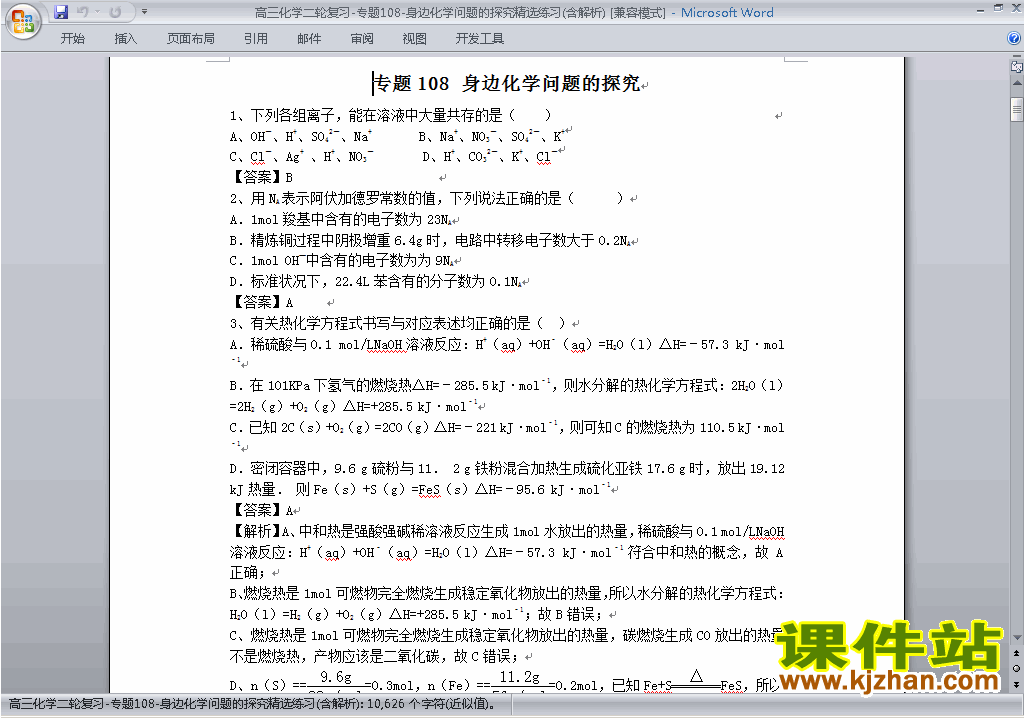
Task: Expand Customize Quick Access Toolbar dropdown
Action: [144, 12]
